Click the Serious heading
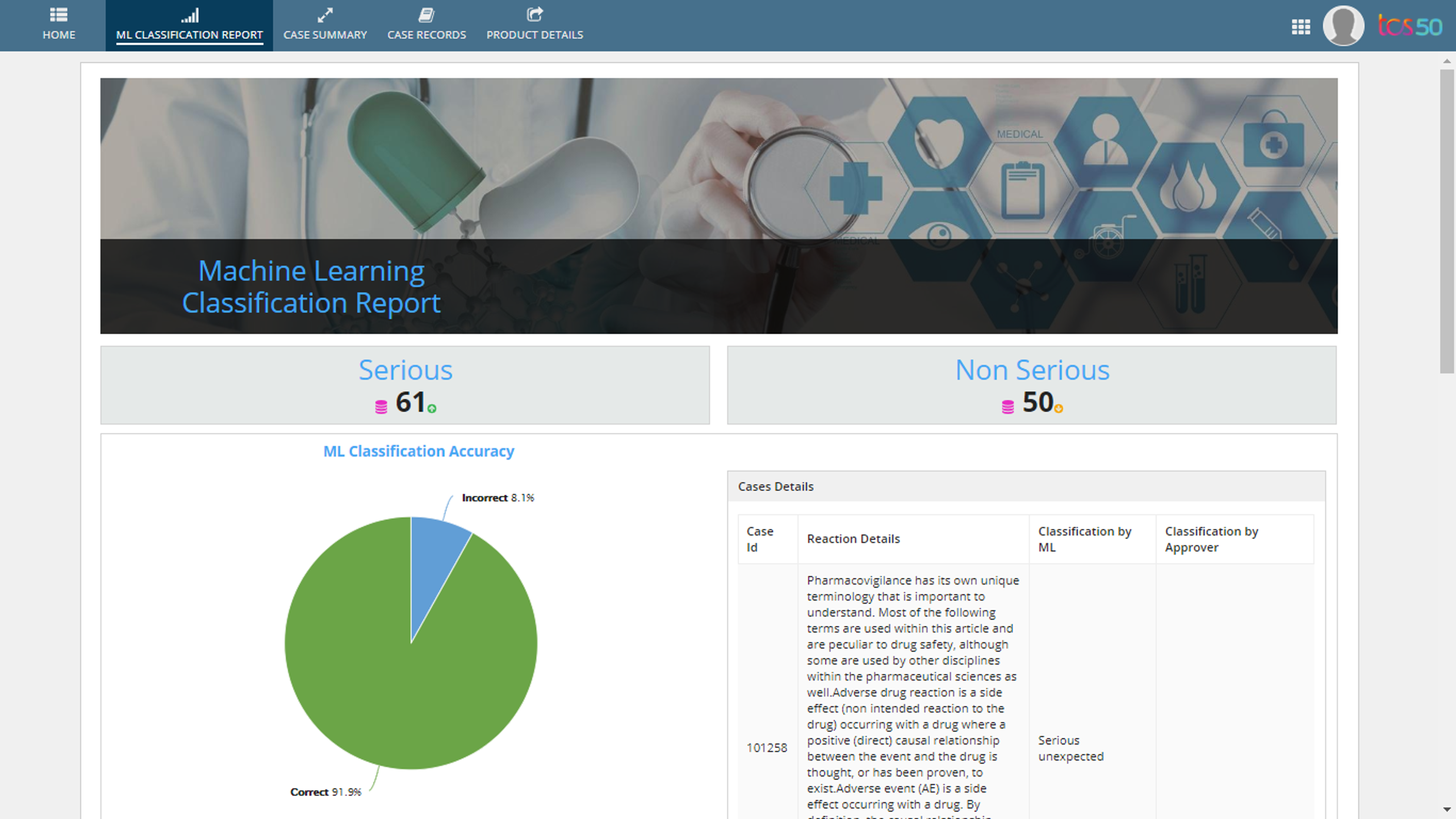The height and width of the screenshot is (819, 1456). point(405,370)
